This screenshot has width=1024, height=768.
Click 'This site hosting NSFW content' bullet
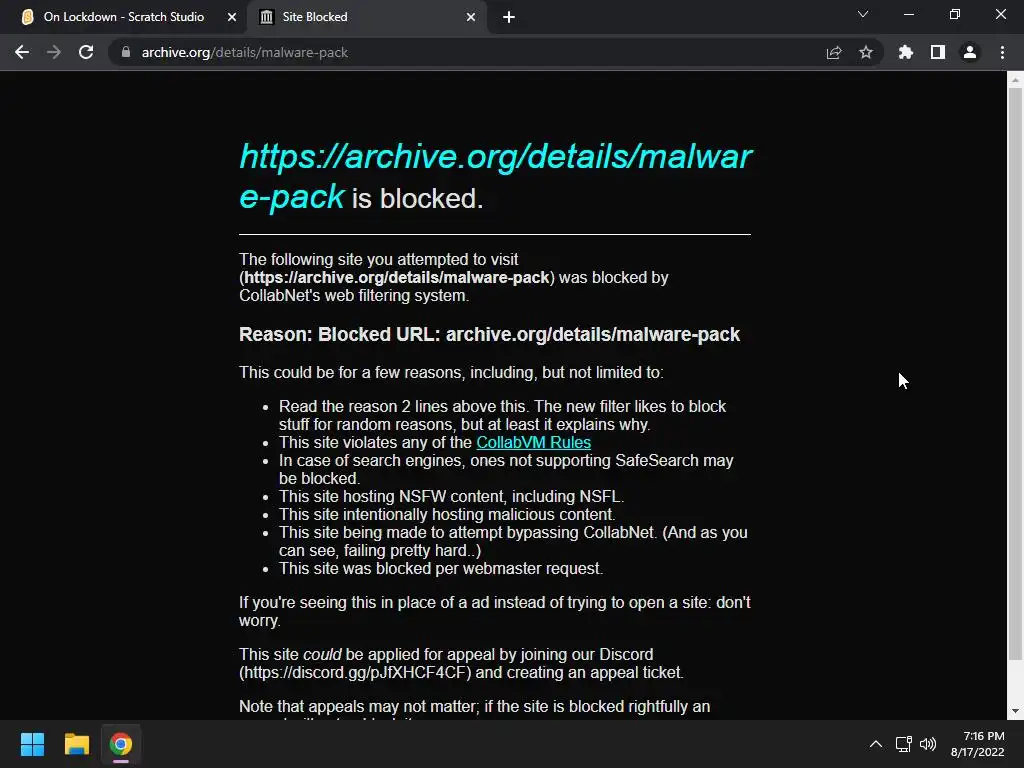tap(451, 496)
